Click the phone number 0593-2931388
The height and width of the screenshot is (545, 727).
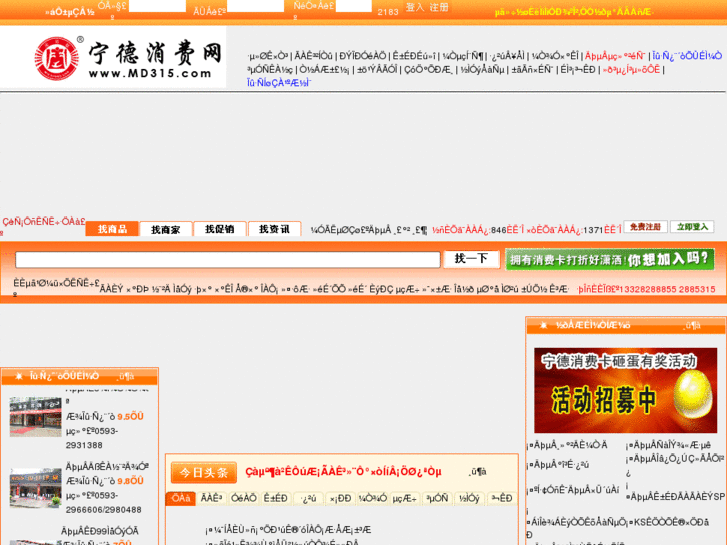[x=92, y=438]
